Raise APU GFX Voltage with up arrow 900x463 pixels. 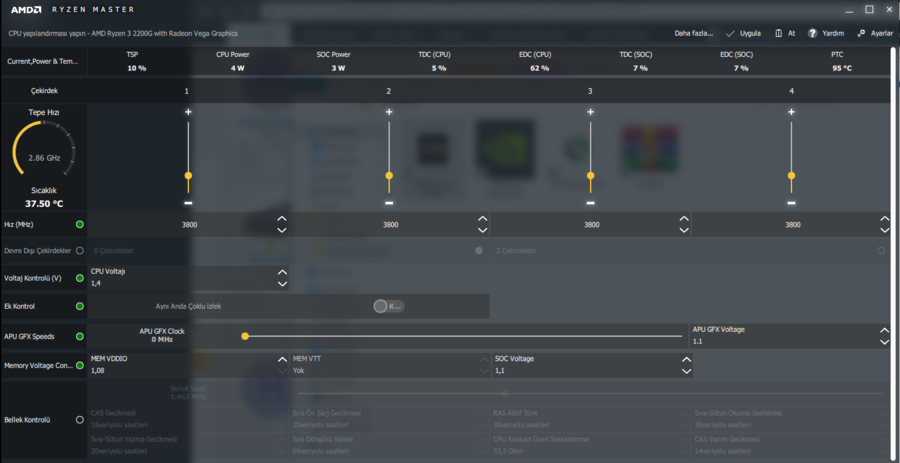[885, 330]
